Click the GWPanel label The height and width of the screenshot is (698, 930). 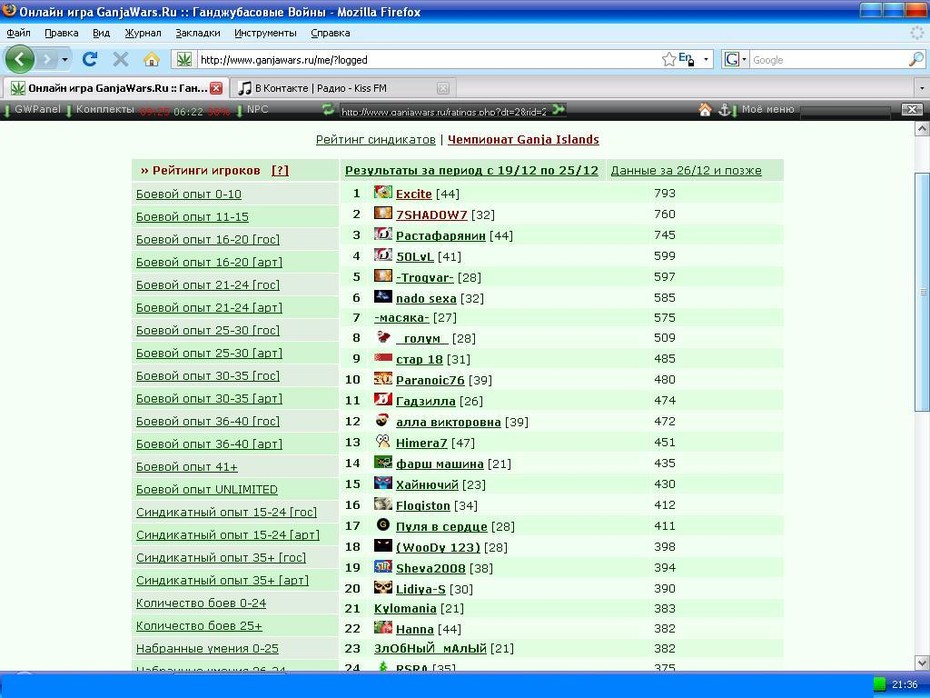coord(37,109)
